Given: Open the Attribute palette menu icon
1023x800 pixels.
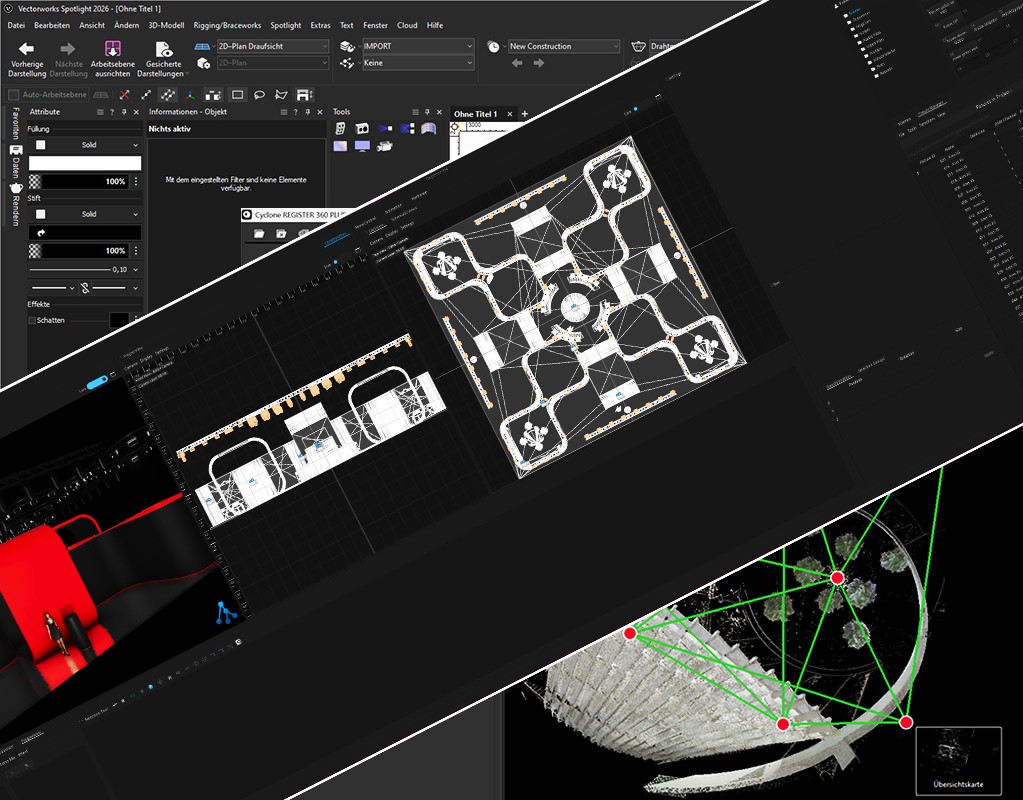Looking at the screenshot, I should tap(100, 112).
